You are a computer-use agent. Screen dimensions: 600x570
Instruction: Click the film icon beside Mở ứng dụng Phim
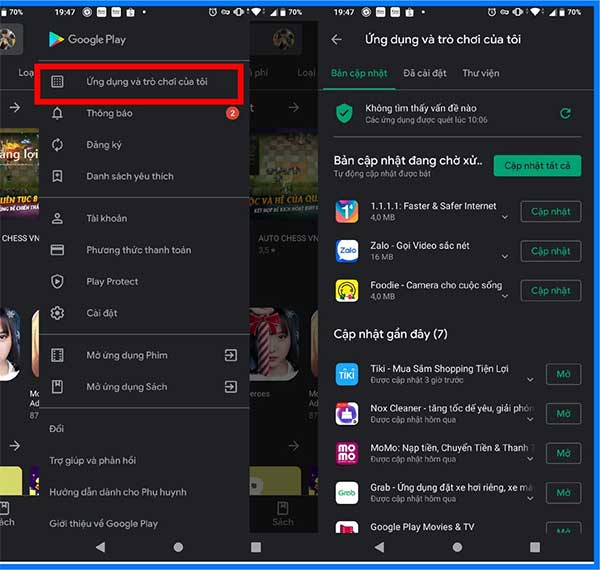pyautogui.click(x=57, y=355)
